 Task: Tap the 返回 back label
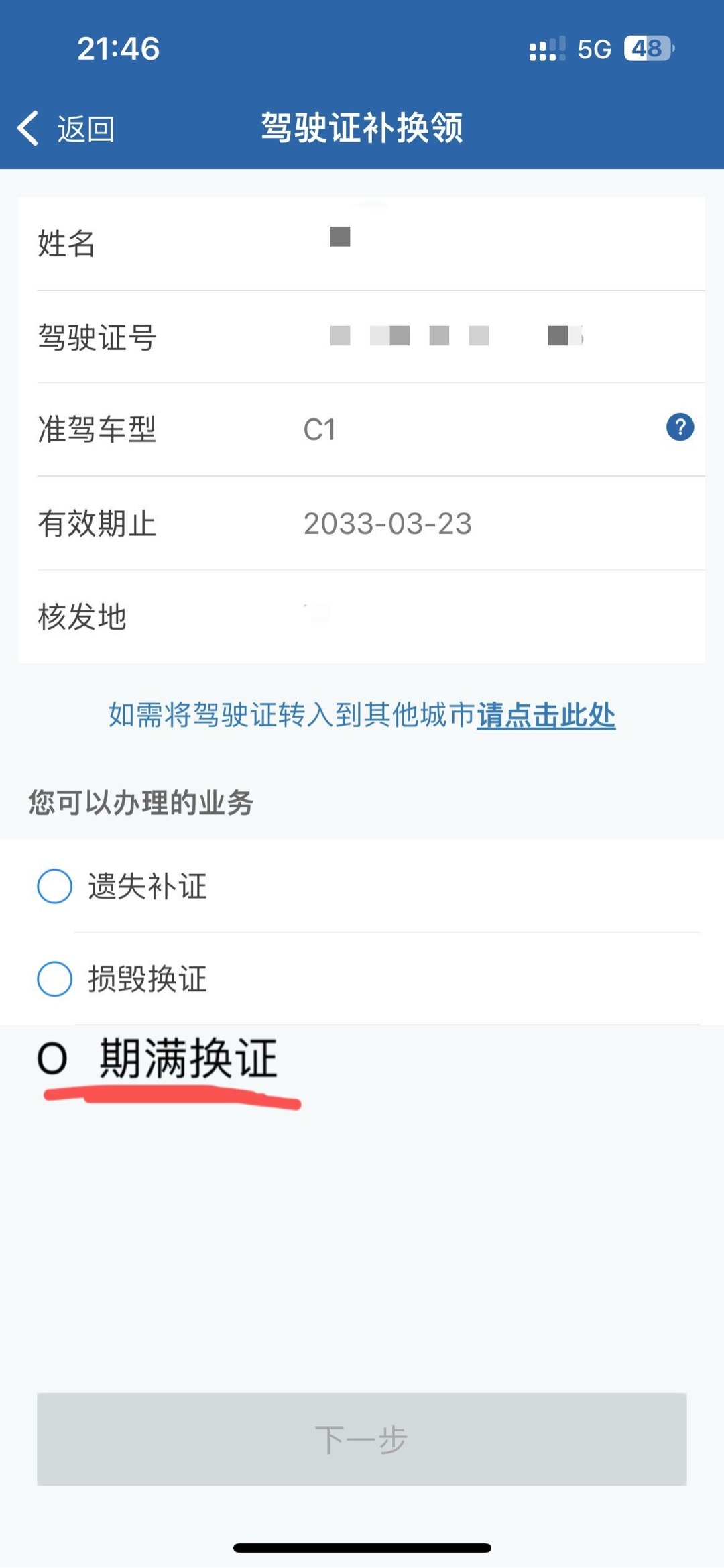[86, 129]
